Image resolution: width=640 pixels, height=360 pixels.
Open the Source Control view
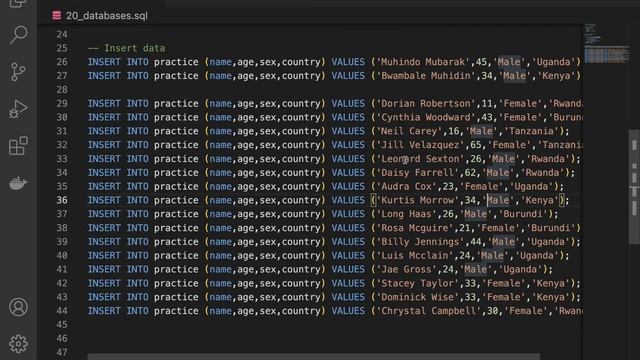coord(18,72)
